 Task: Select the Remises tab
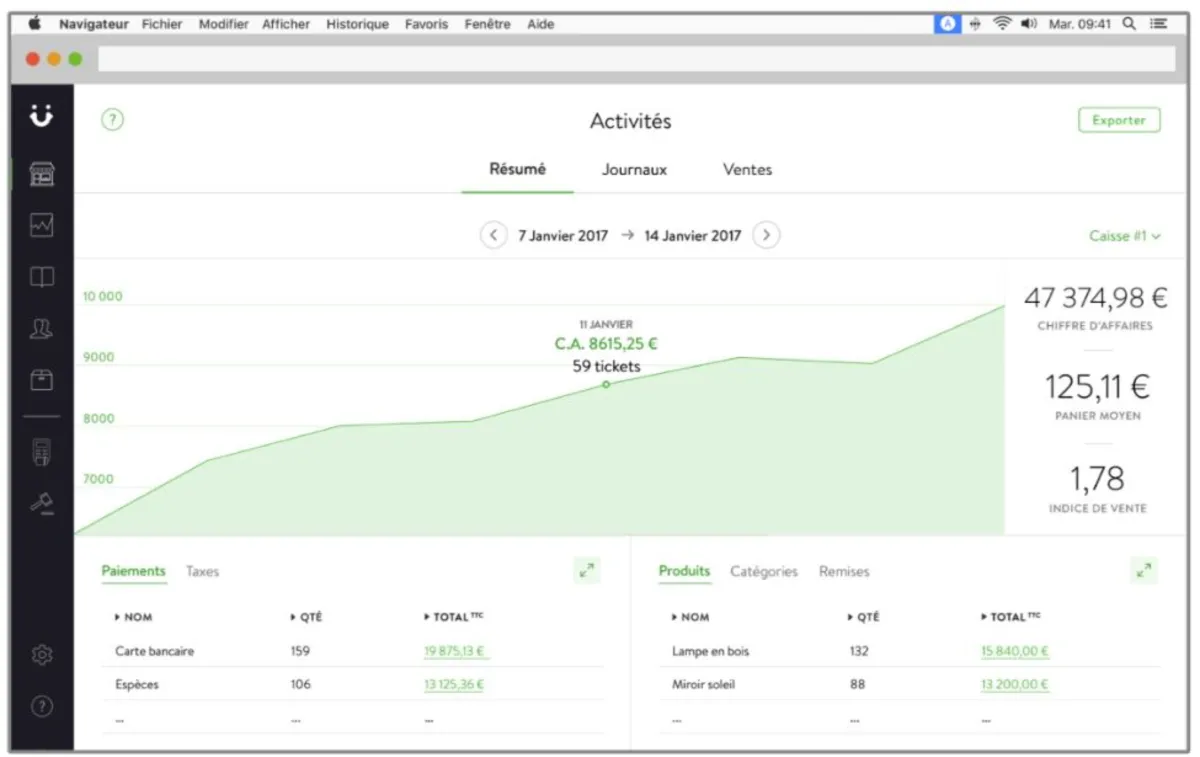click(x=844, y=572)
